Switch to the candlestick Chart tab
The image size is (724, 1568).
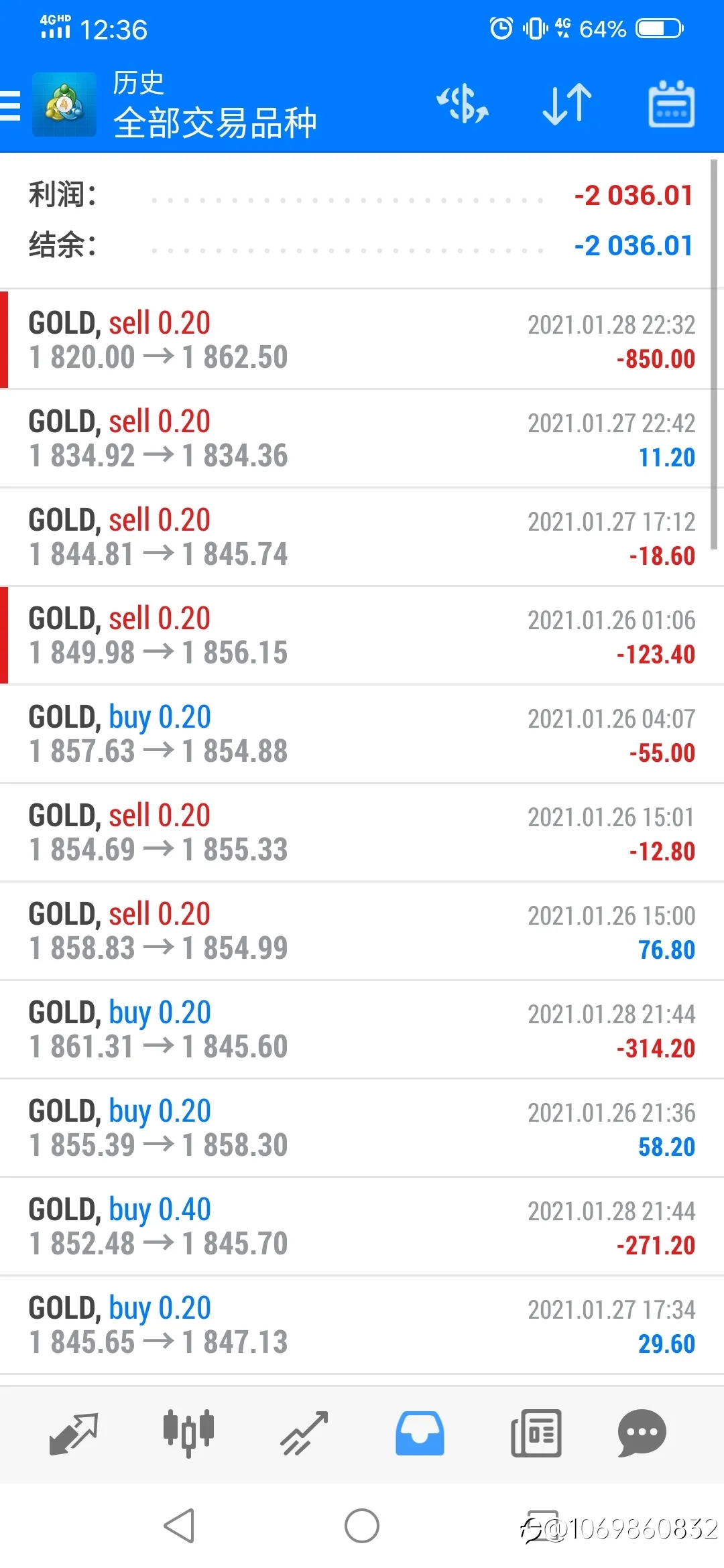188,1433
